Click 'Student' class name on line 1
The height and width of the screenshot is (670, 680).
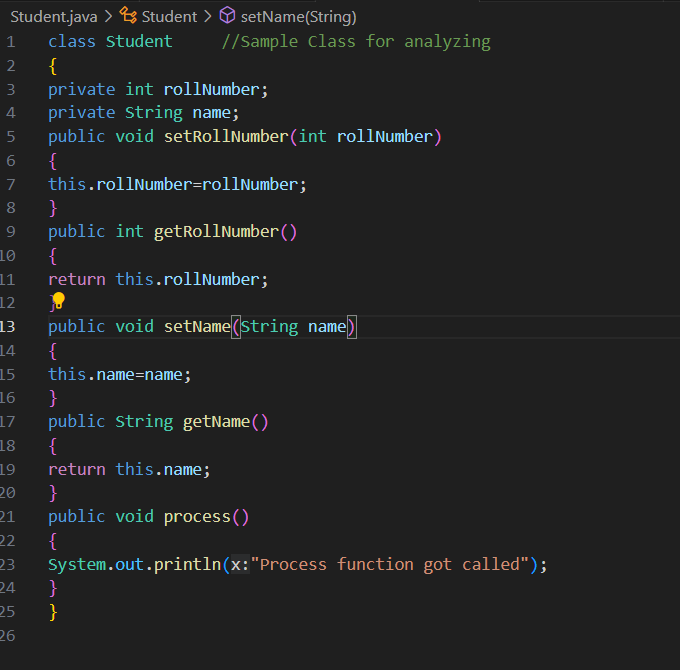click(139, 42)
